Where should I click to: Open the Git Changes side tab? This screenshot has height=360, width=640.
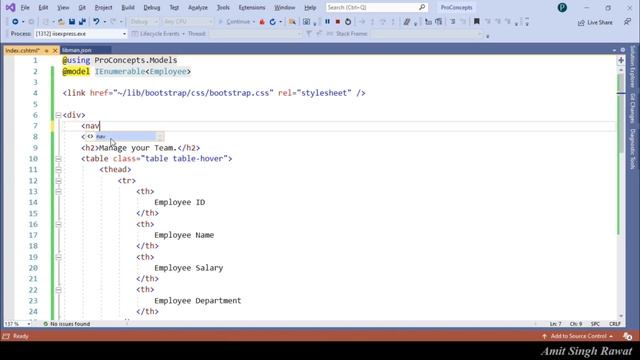(x=633, y=108)
